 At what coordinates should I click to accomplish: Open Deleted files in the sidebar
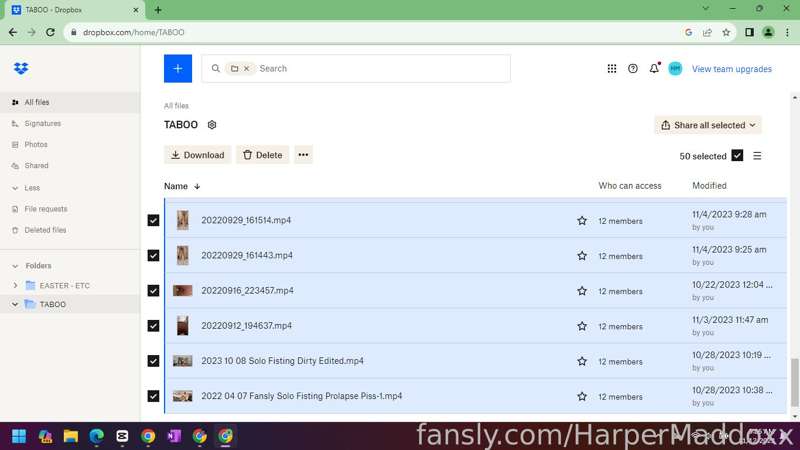[45, 230]
